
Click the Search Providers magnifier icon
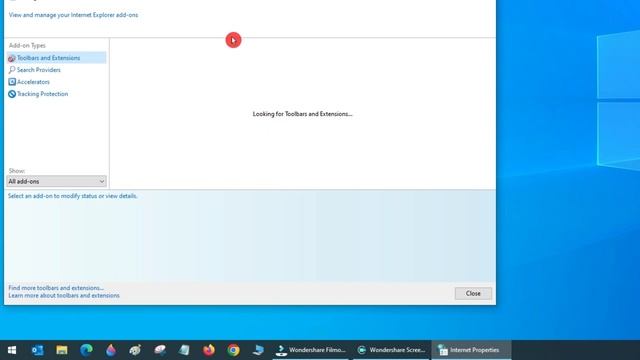[12, 70]
